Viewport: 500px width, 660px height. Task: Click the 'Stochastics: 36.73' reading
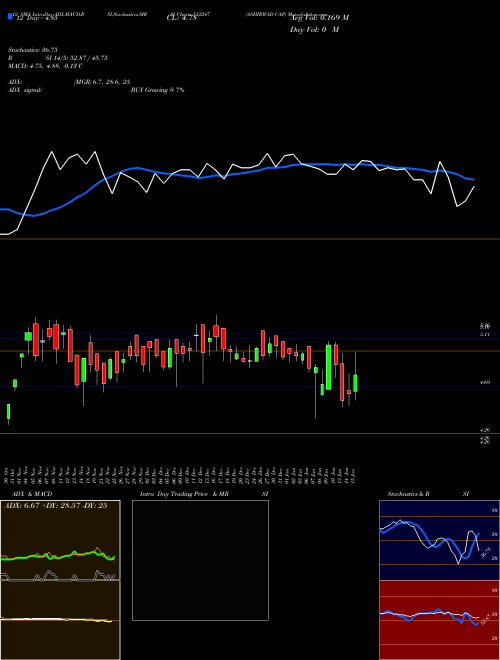coord(32,50)
